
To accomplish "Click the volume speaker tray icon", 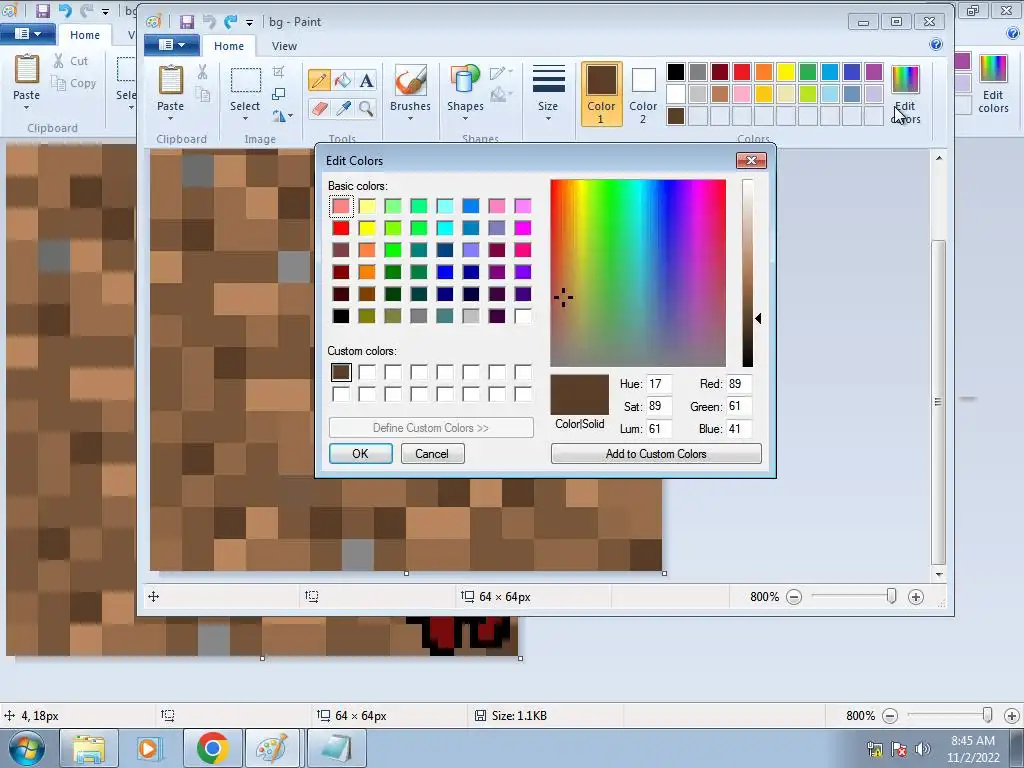I will click(x=922, y=748).
